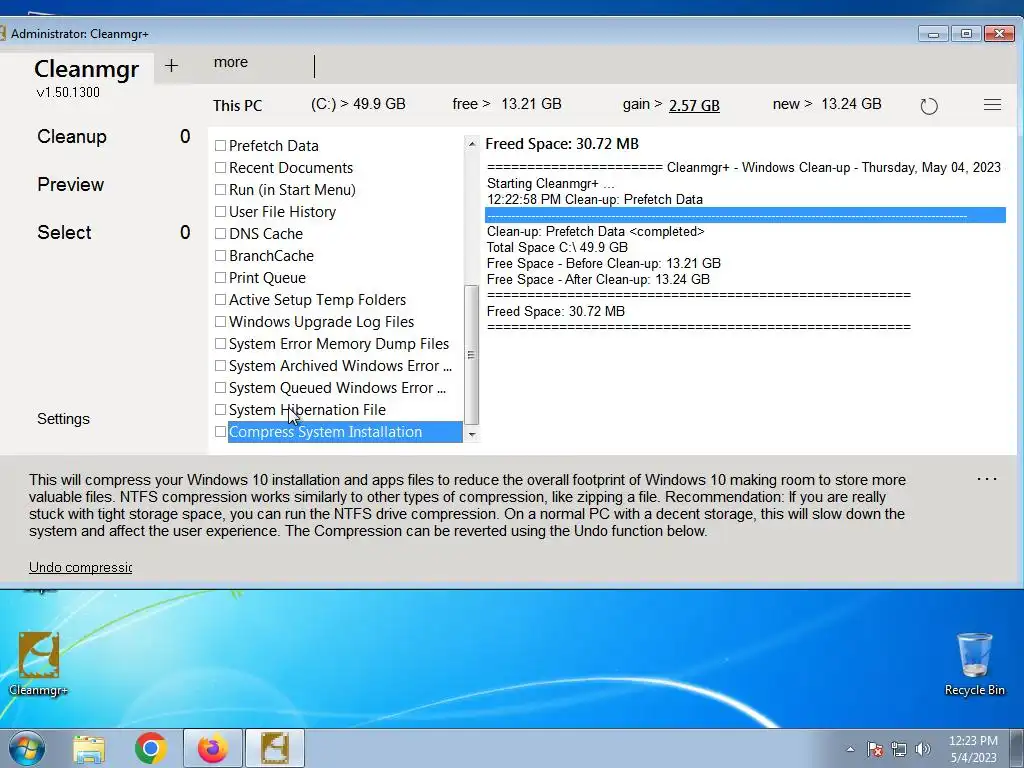Check System Hibernation File checkbox

[221, 409]
